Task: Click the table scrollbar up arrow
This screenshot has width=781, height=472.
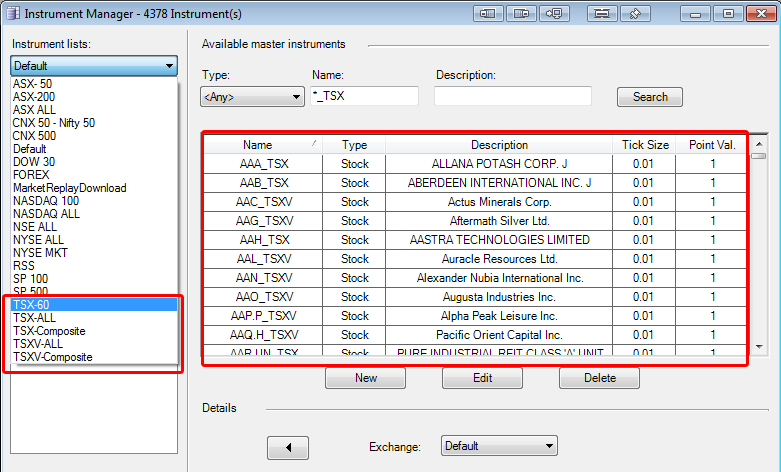Action: pos(759,144)
